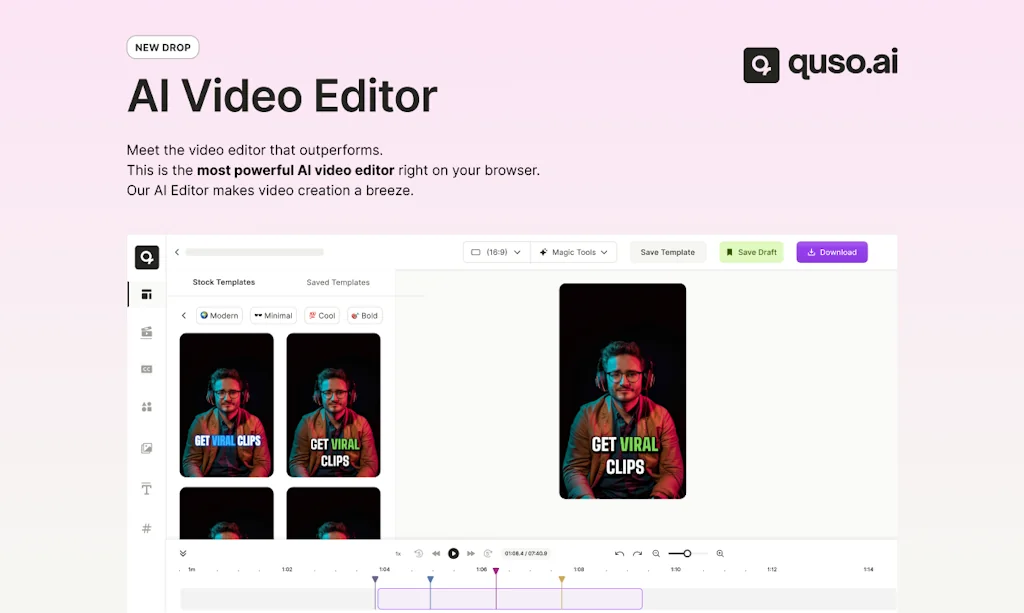The width and height of the screenshot is (1024, 613).
Task: Open the (16:9) aspect ratio dropdown
Action: pyautogui.click(x=495, y=252)
